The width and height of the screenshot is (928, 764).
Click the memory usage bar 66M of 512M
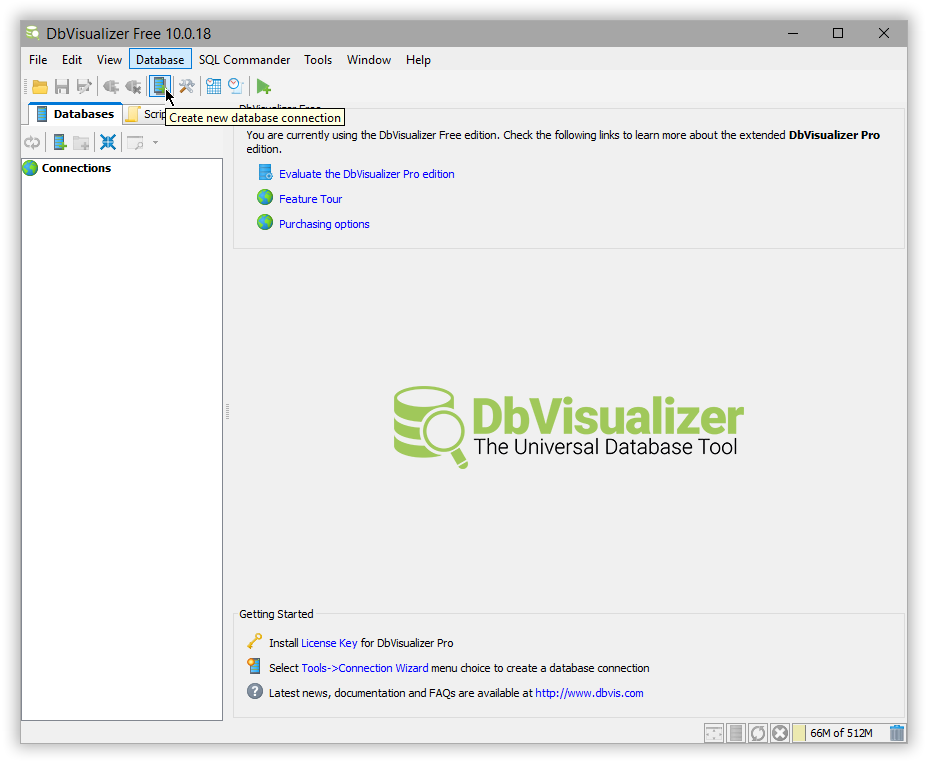840,733
